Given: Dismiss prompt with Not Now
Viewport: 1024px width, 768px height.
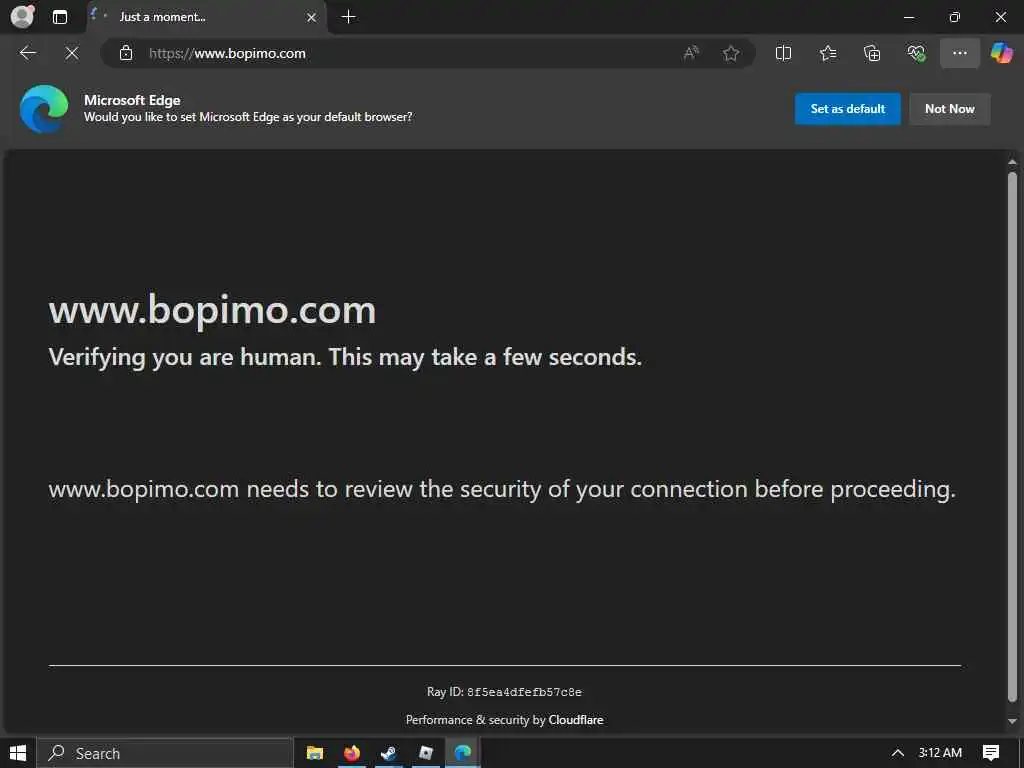Looking at the screenshot, I should 950,109.
